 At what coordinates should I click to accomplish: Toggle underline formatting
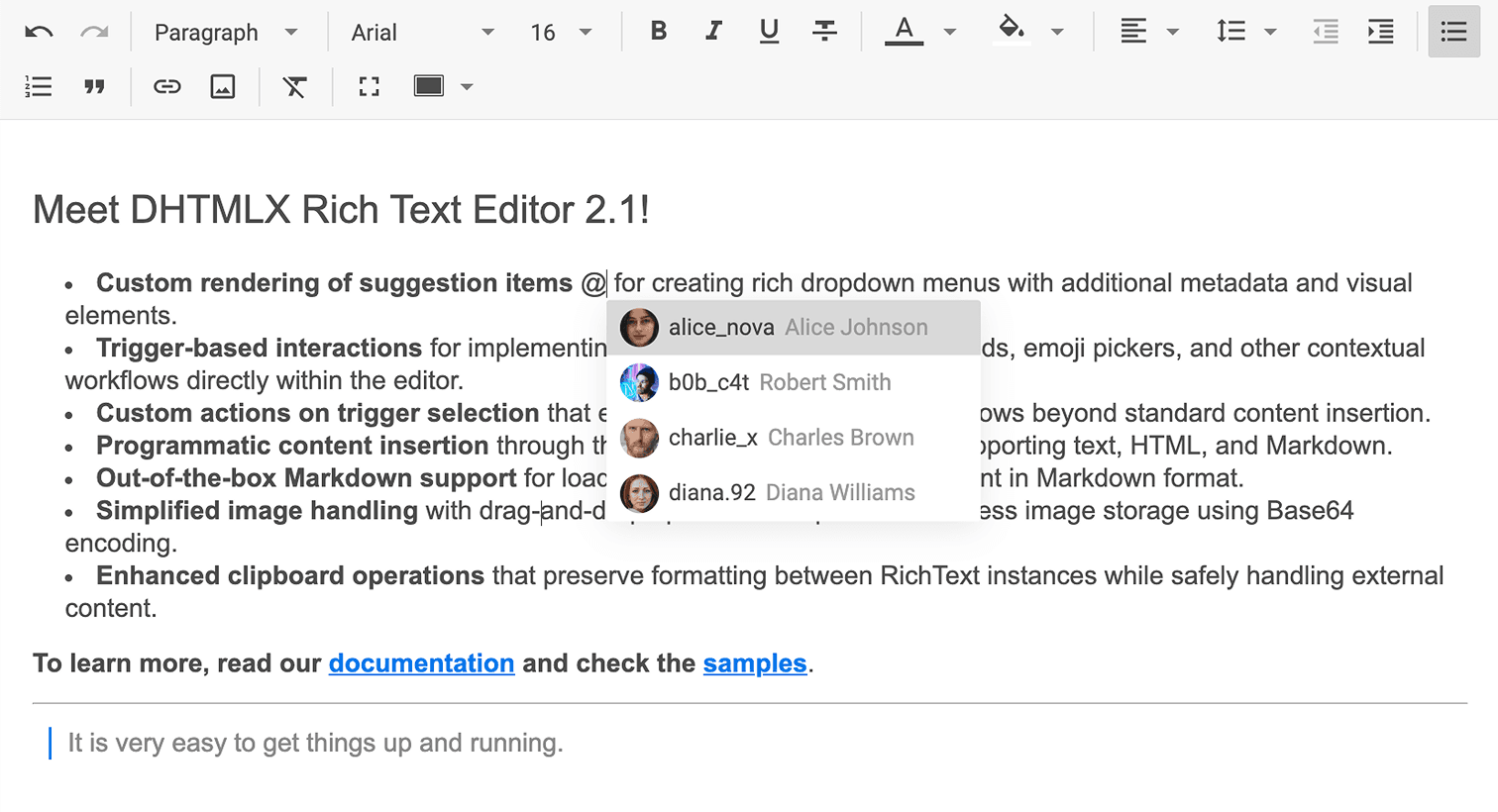pyautogui.click(x=769, y=33)
